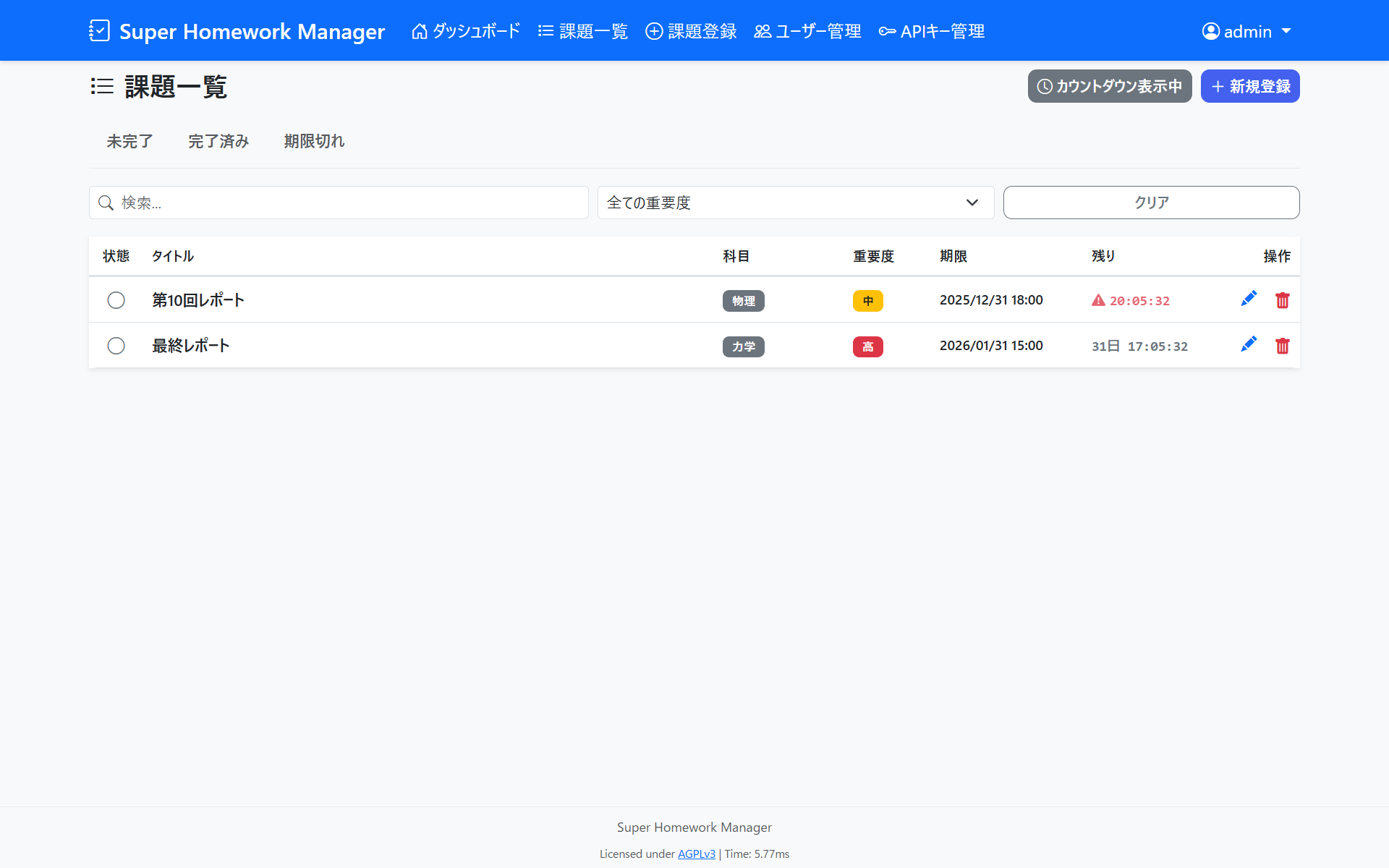The height and width of the screenshot is (868, 1389).
Task: Click the trash icon for 最終レポート
Action: [x=1282, y=346]
